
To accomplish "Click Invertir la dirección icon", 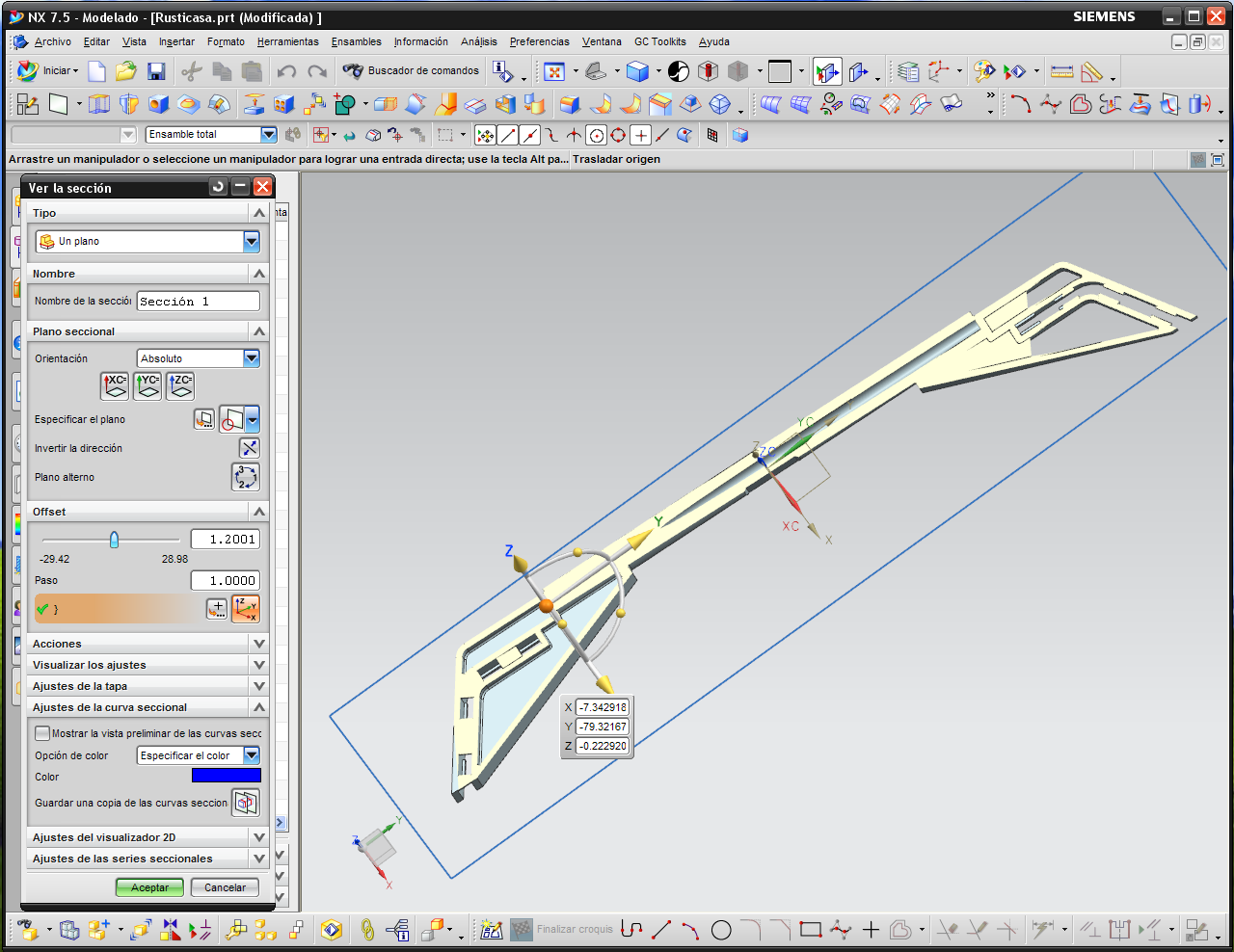I will coord(249,448).
